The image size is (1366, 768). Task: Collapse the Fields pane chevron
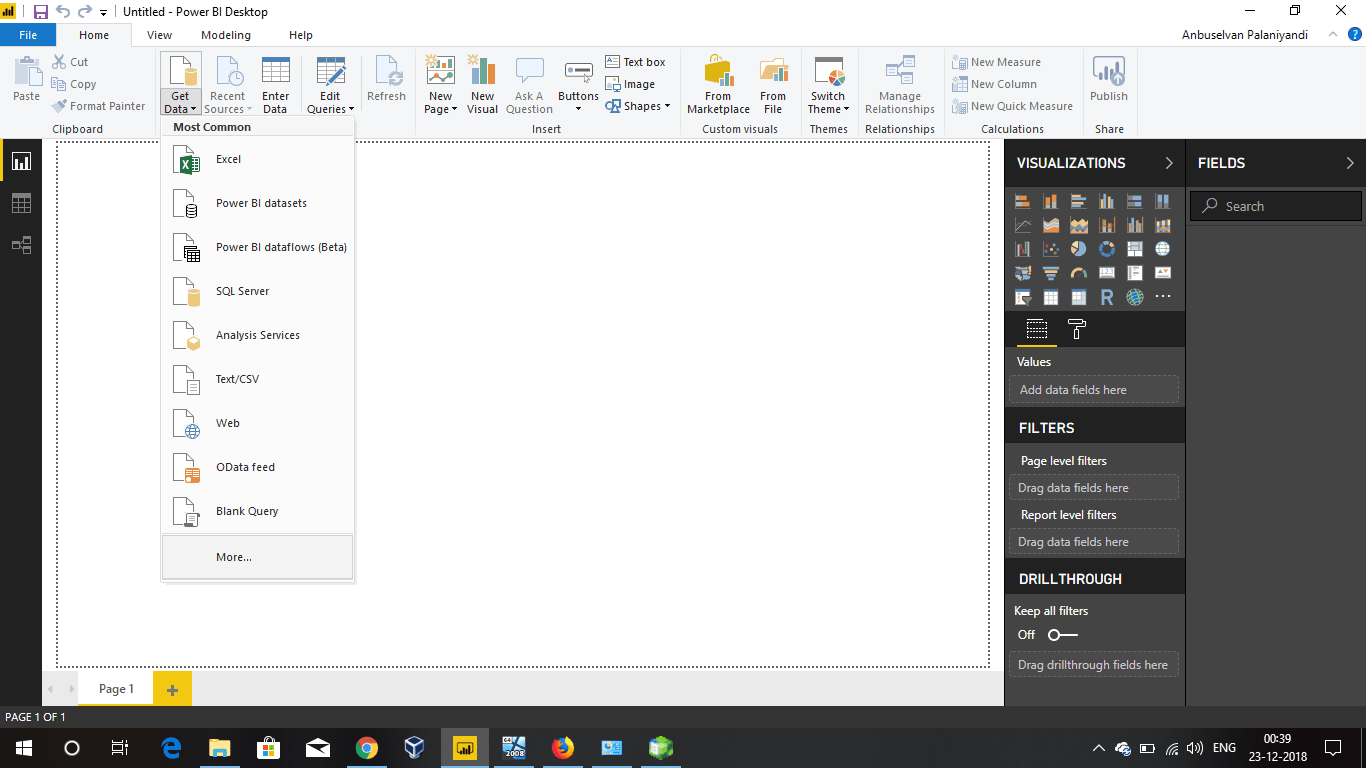pos(1350,163)
